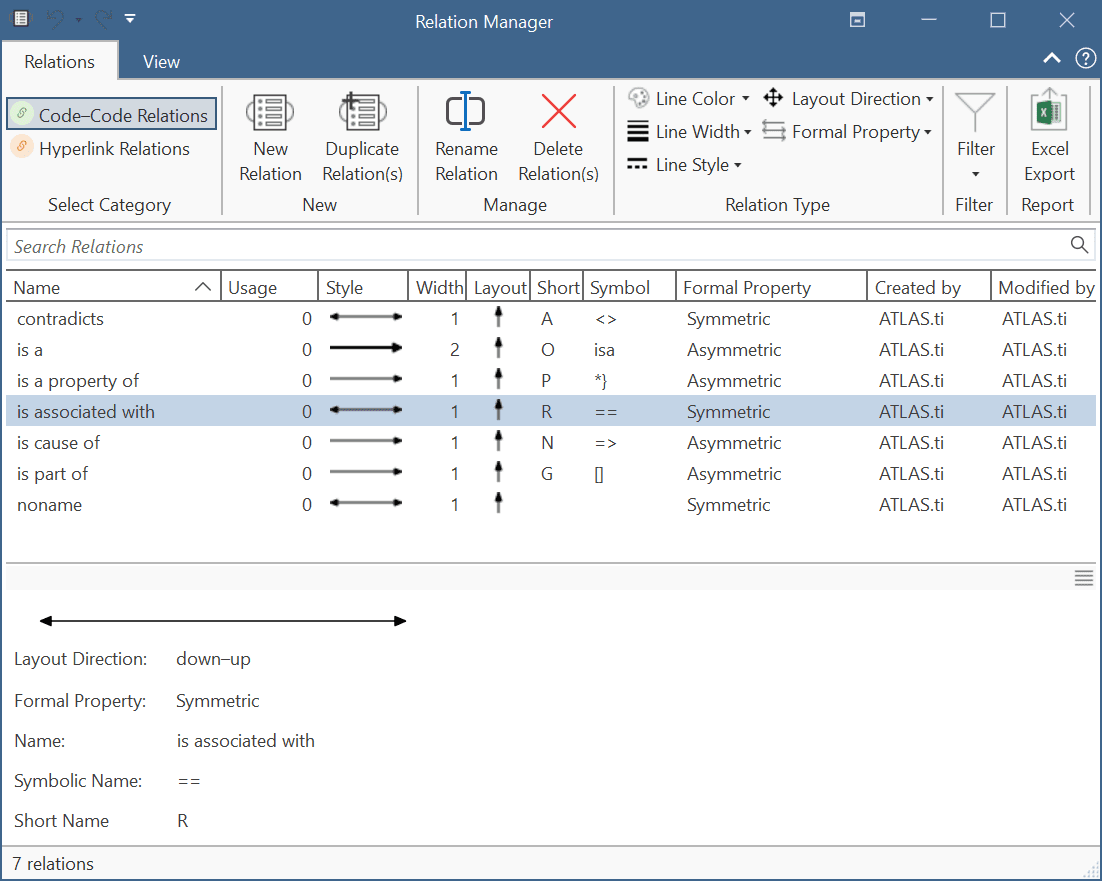Image resolution: width=1102 pixels, height=881 pixels.
Task: Click short name 'G' in 'is part of' row
Action: pos(547,474)
